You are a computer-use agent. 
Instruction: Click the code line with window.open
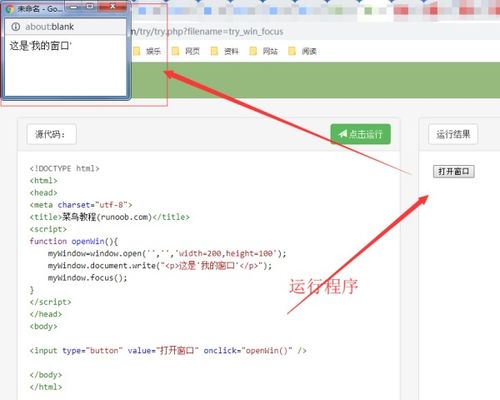click(x=167, y=253)
